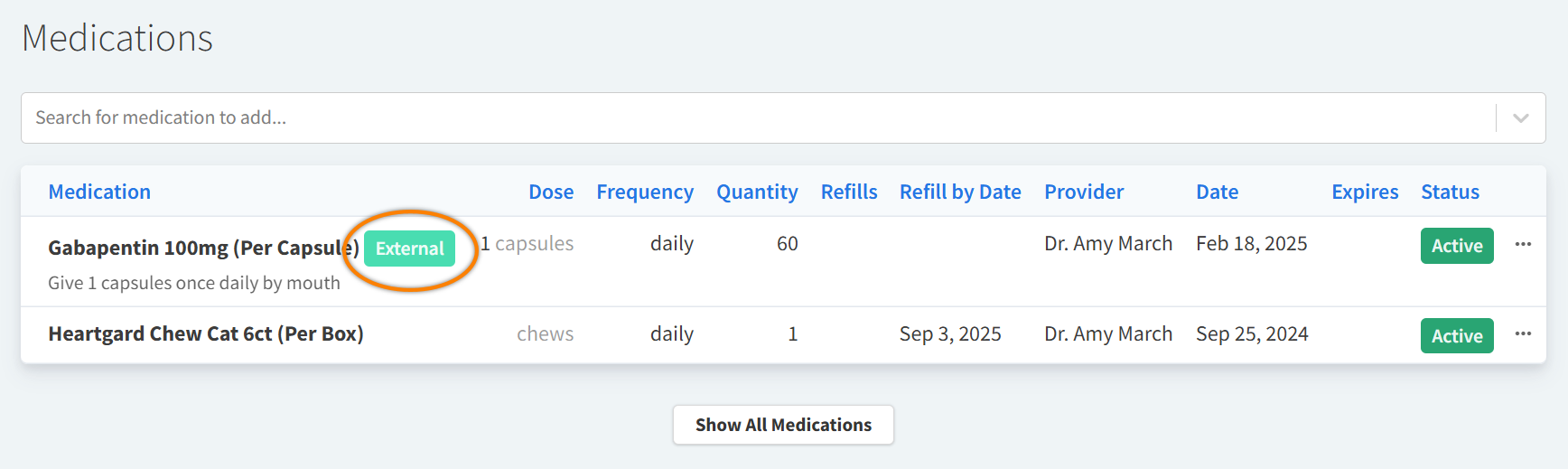Sort by the Expires column header
Image resolution: width=1568 pixels, height=469 pixels.
[x=1365, y=192]
